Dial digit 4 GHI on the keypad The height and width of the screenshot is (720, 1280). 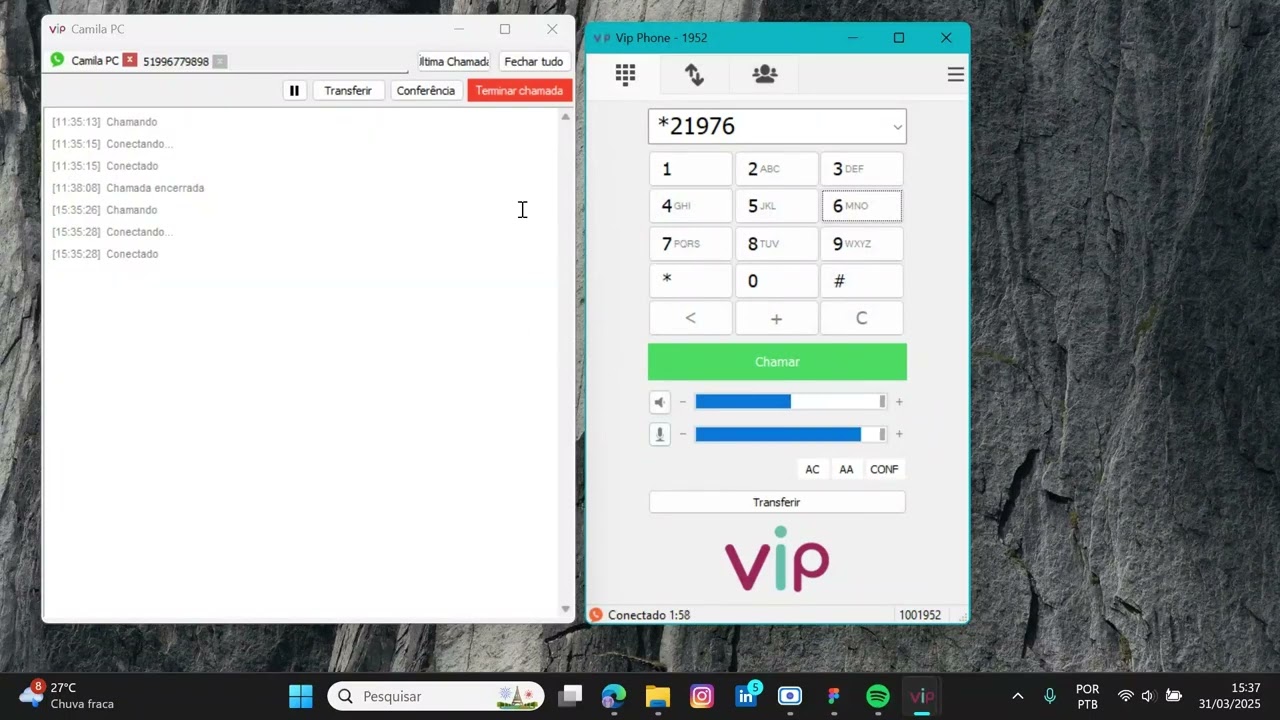coord(690,206)
